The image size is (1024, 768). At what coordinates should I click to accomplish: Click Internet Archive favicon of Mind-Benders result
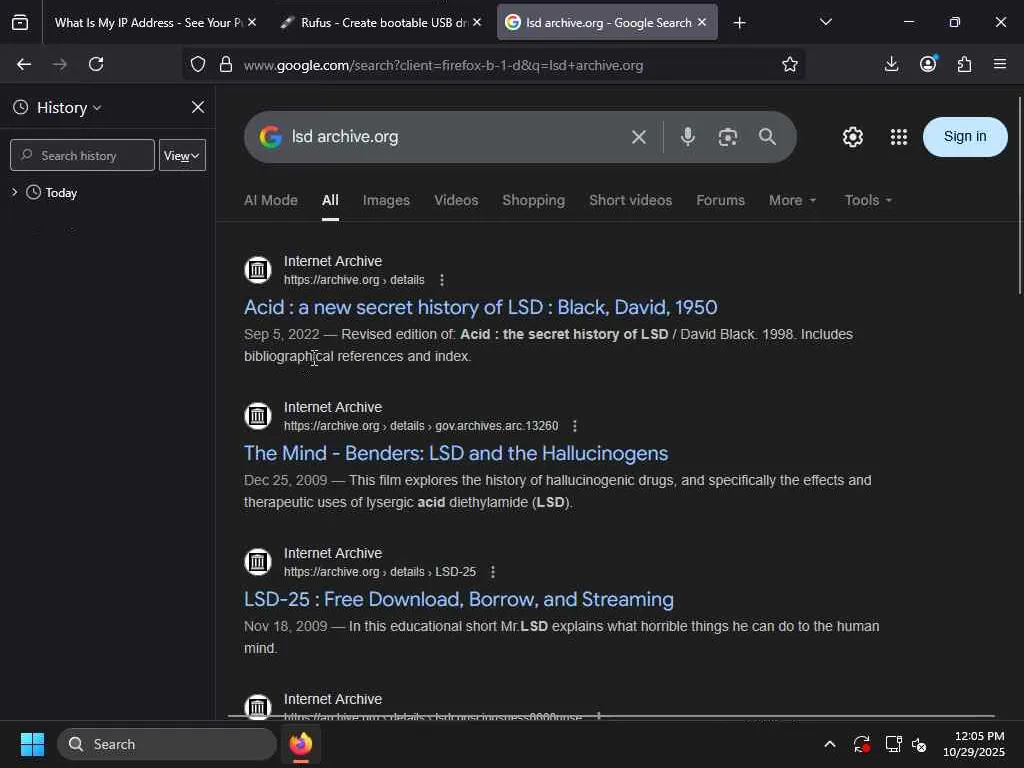click(258, 416)
